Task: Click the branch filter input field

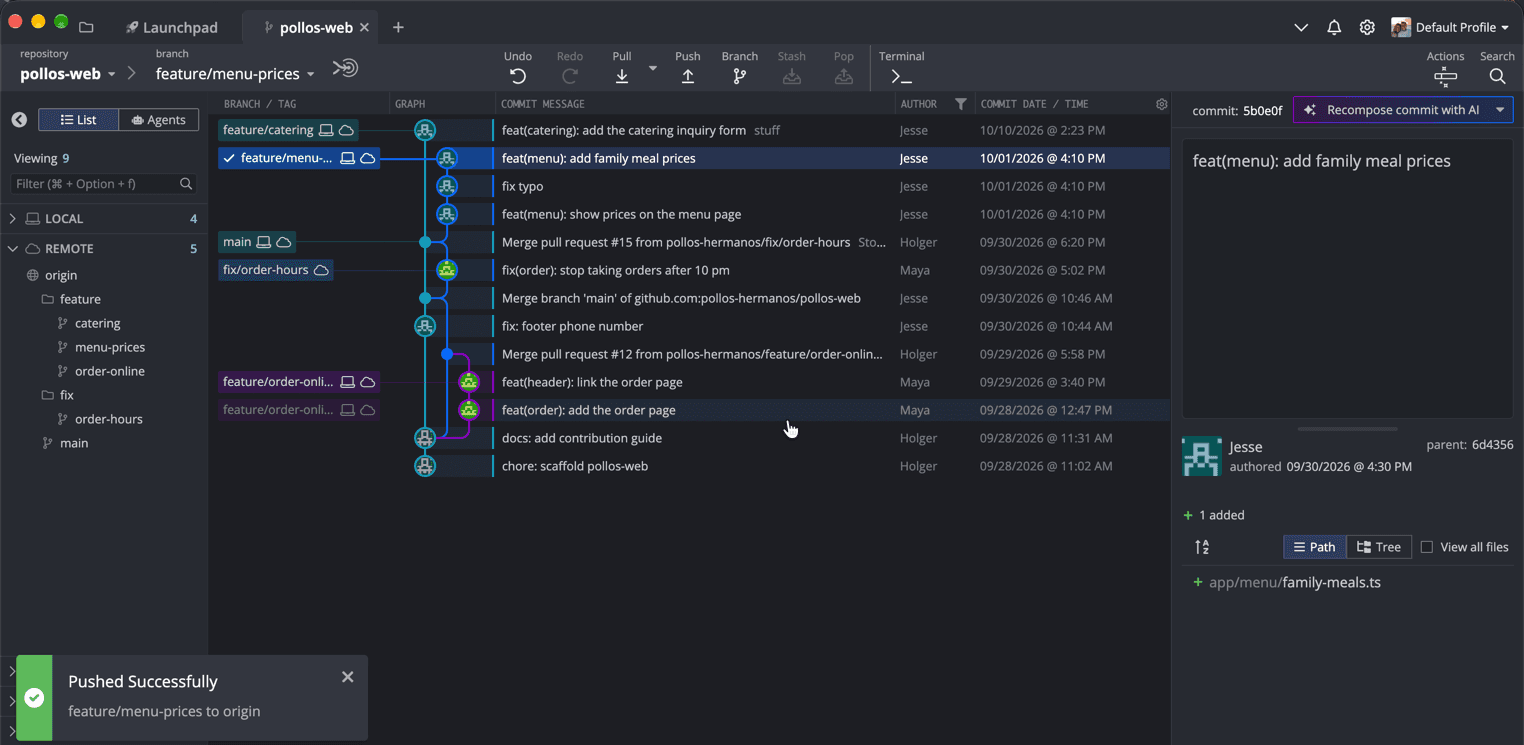Action: pos(103,184)
